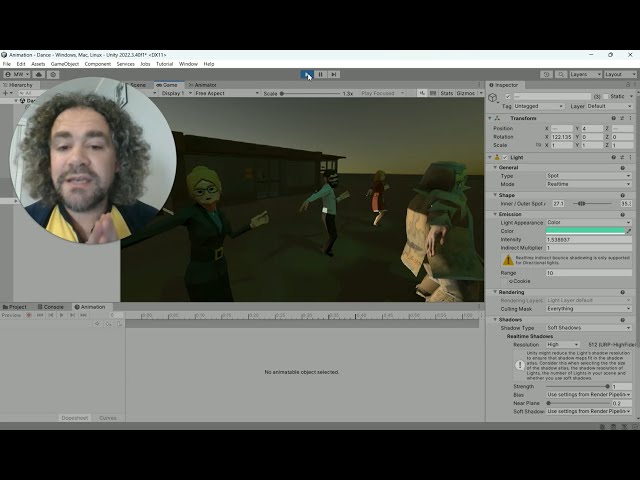
Task: Toggle Gizmos in Game view
Action: [465, 93]
